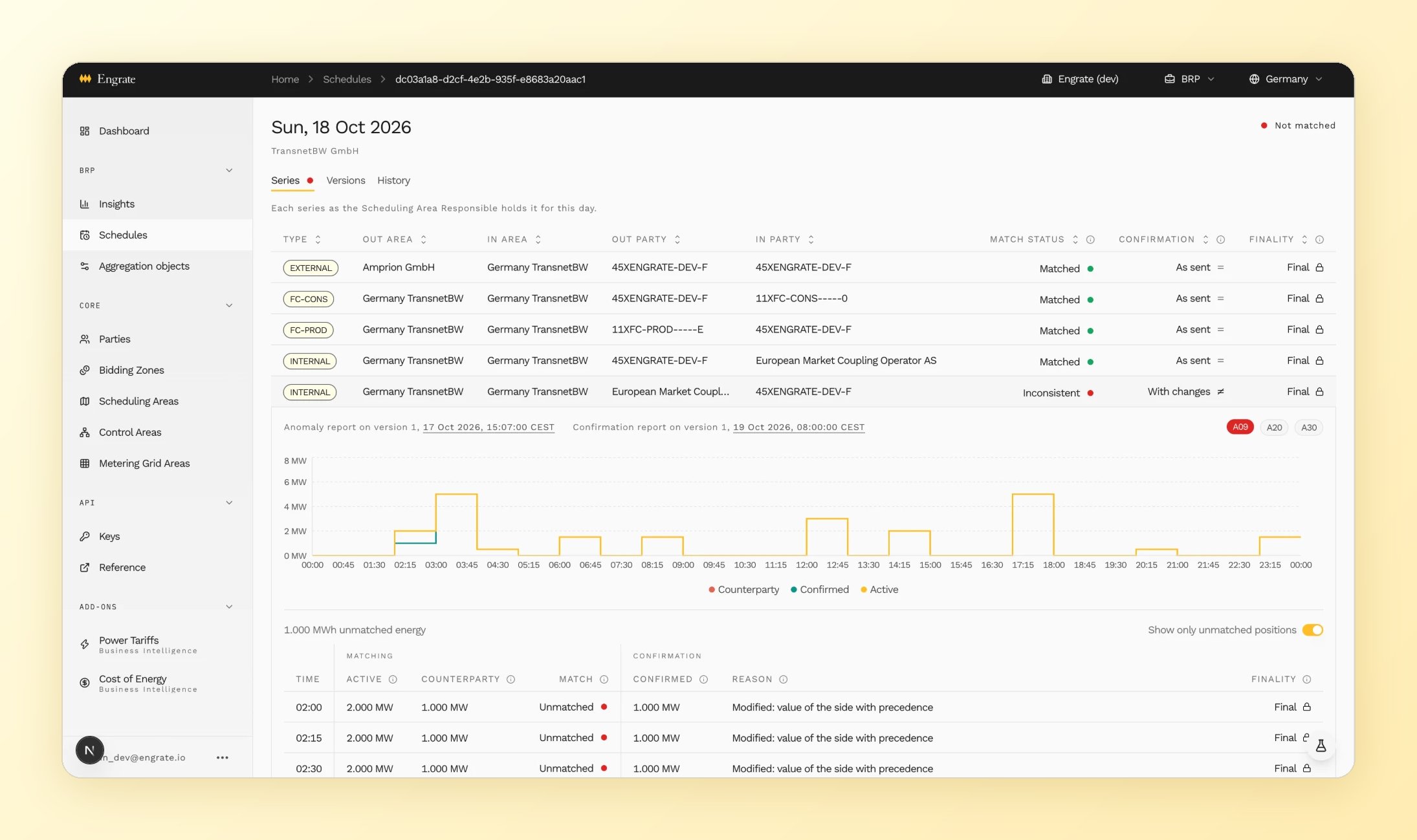
Task: Open the Dashboard icon in sidebar
Action: point(85,131)
